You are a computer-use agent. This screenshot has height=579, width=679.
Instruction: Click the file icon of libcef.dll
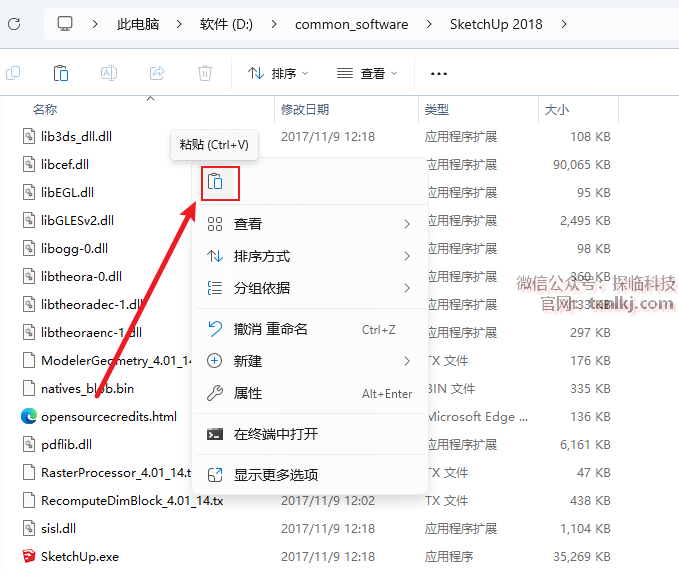(29, 164)
